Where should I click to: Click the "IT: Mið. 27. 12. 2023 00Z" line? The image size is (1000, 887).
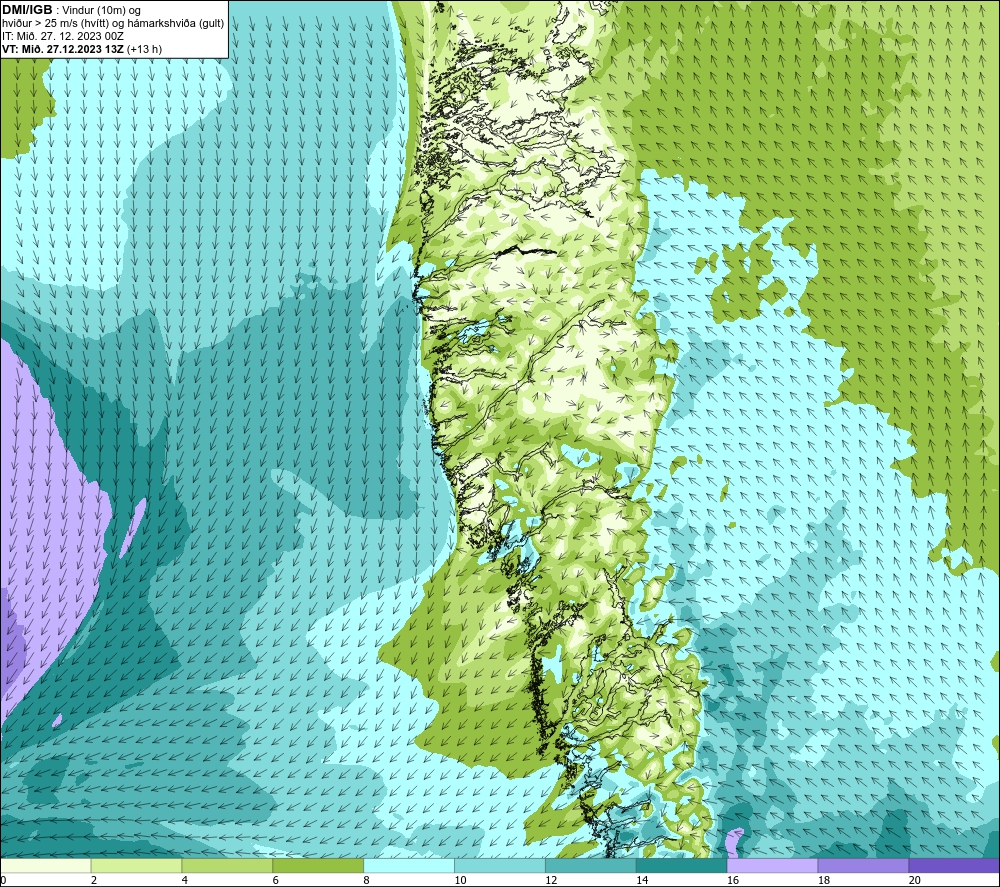(x=62, y=36)
